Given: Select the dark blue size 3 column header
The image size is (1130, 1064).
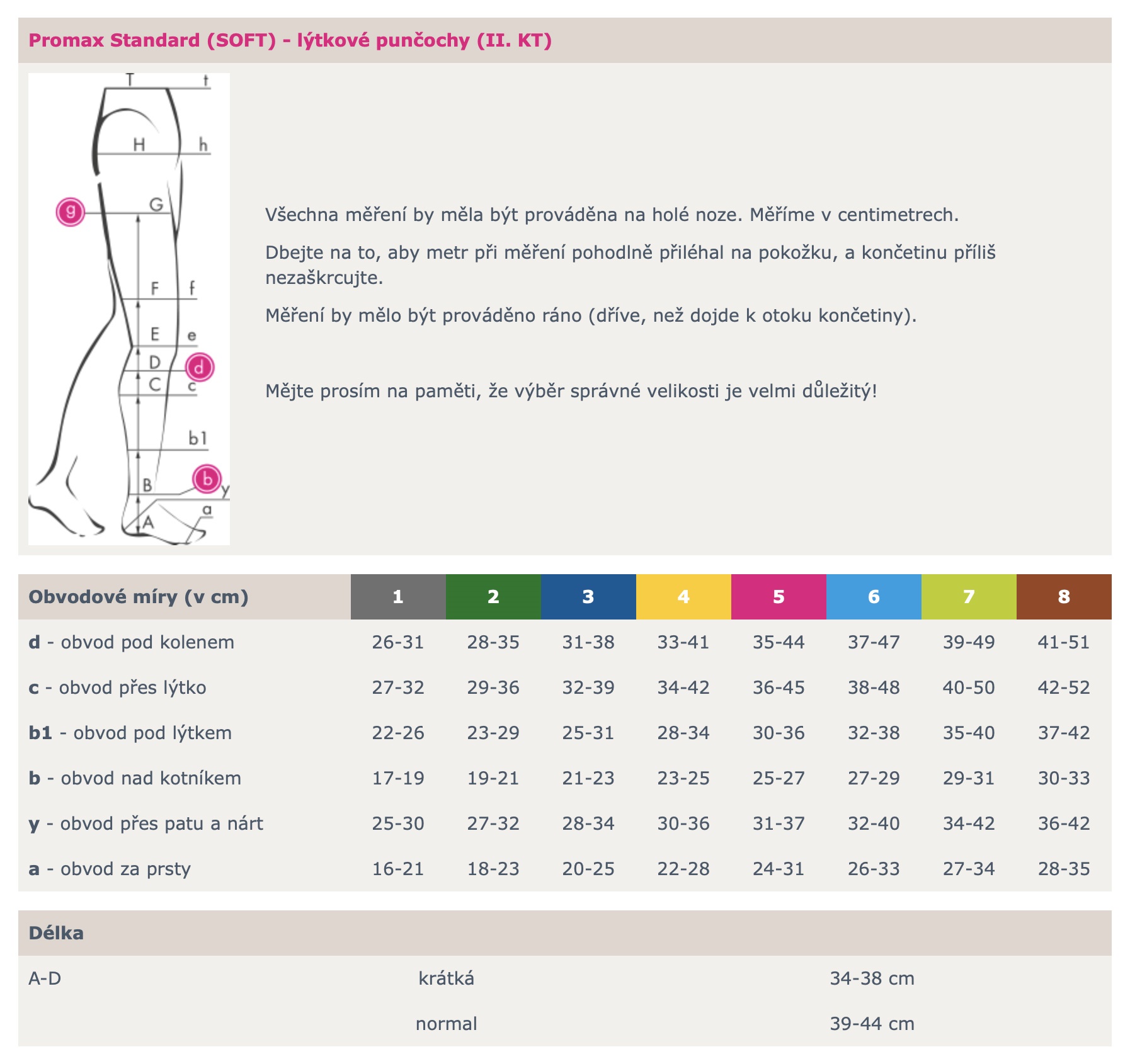Looking at the screenshot, I should tap(588, 597).
